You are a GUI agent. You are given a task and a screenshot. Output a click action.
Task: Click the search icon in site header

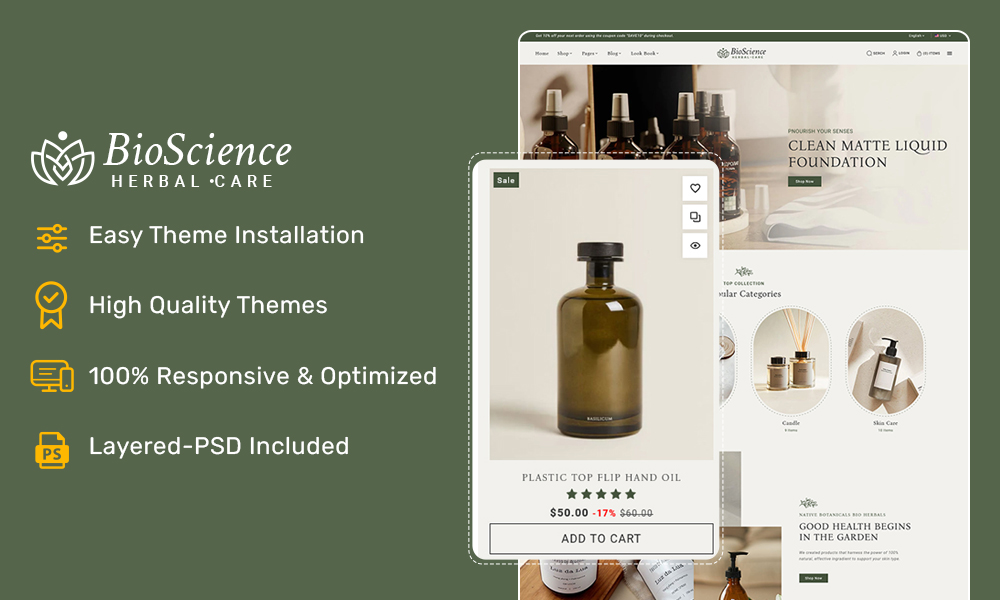click(x=875, y=53)
